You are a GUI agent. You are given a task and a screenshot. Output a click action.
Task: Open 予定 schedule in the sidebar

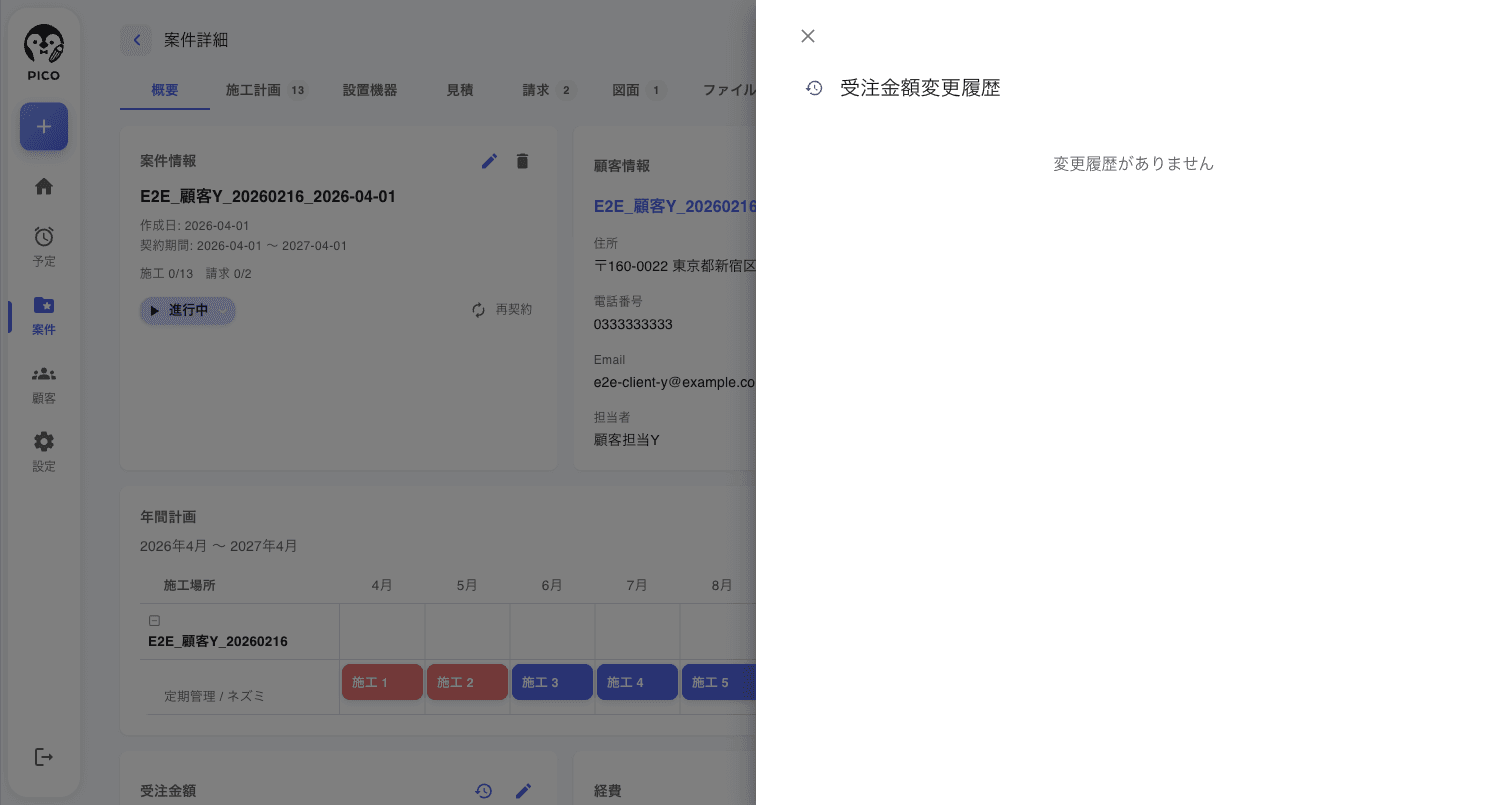[x=44, y=247]
